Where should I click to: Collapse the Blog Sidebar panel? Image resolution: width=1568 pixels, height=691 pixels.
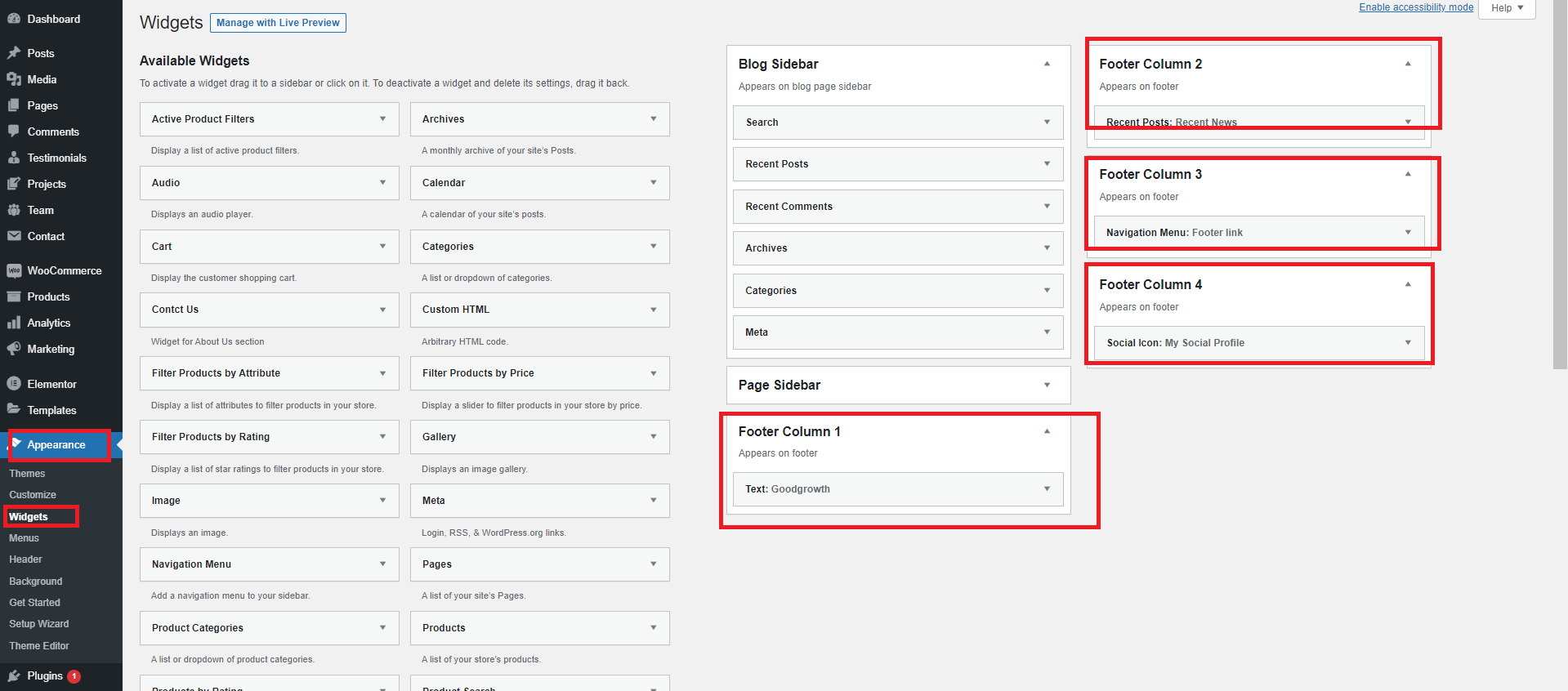[x=1047, y=64]
